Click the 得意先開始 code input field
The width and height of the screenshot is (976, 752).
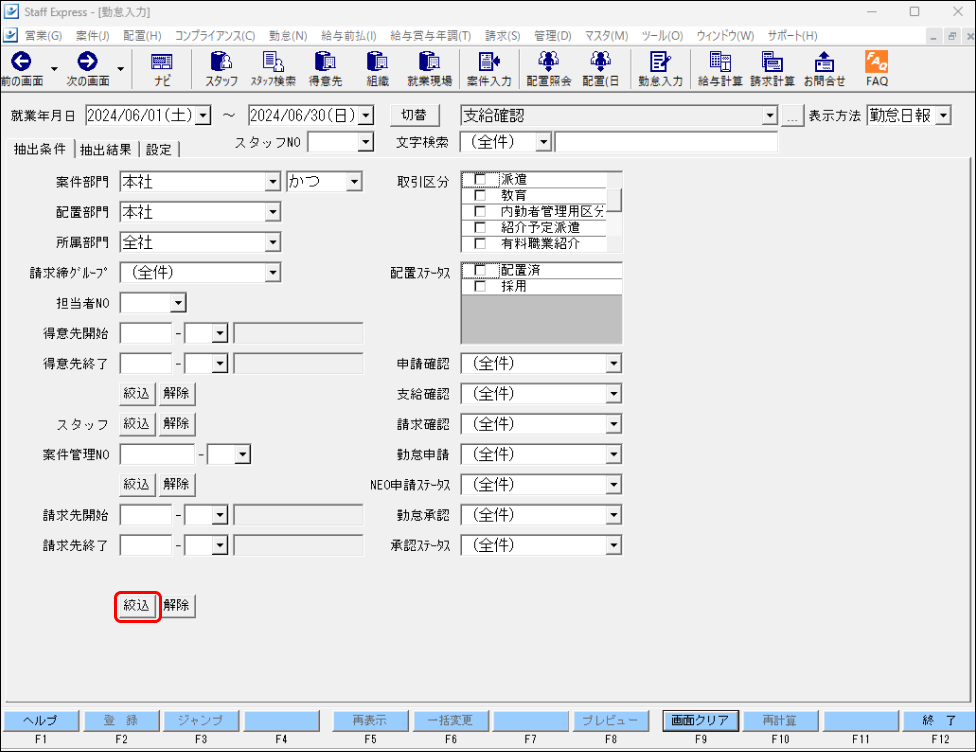146,333
